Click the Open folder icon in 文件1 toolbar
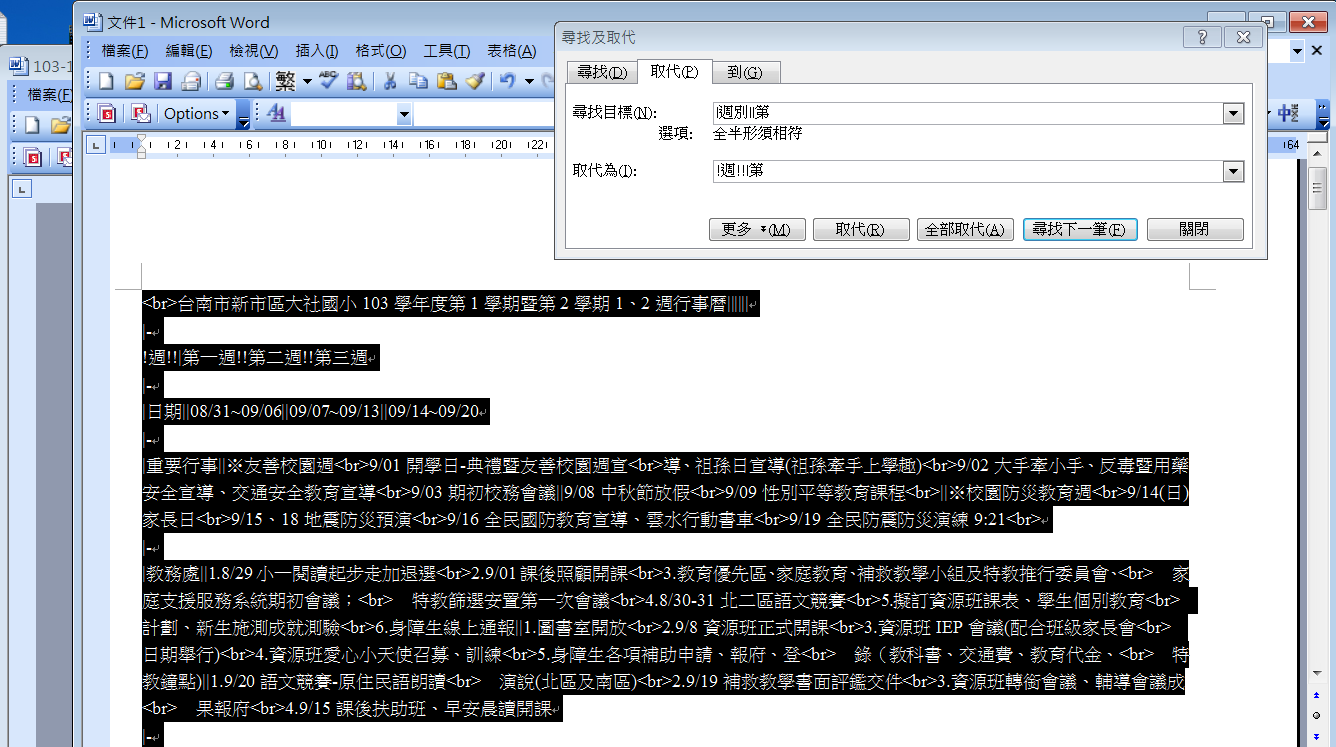This screenshot has width=1336, height=747. (x=134, y=81)
